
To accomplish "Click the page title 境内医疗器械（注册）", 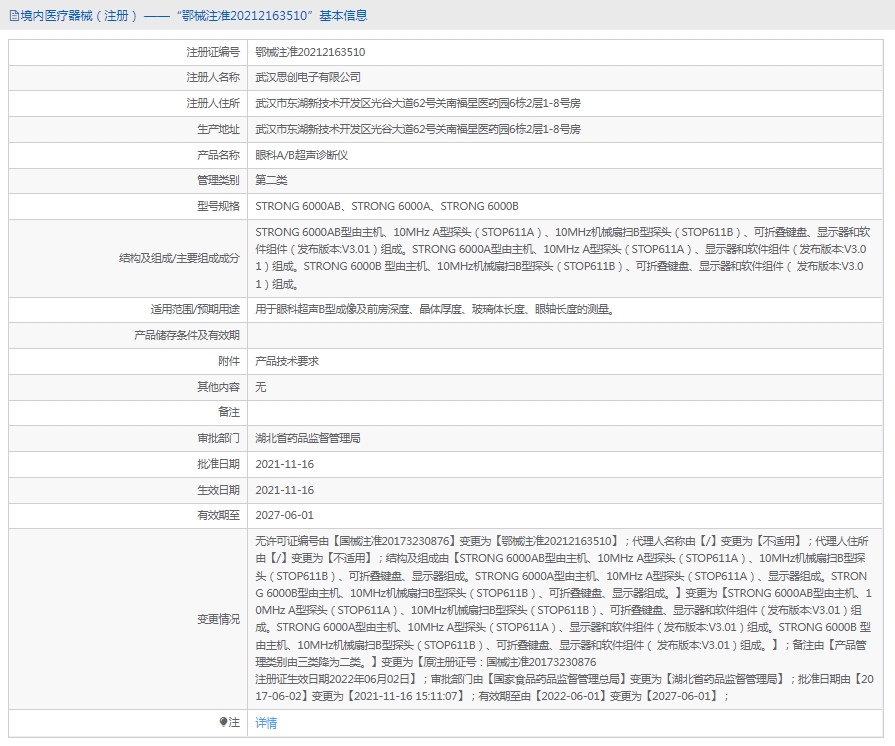I will pyautogui.click(x=79, y=16).
